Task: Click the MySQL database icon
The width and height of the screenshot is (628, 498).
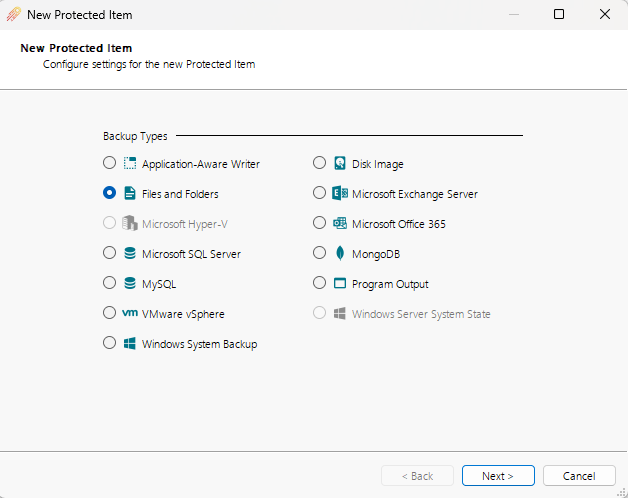Action: (129, 284)
